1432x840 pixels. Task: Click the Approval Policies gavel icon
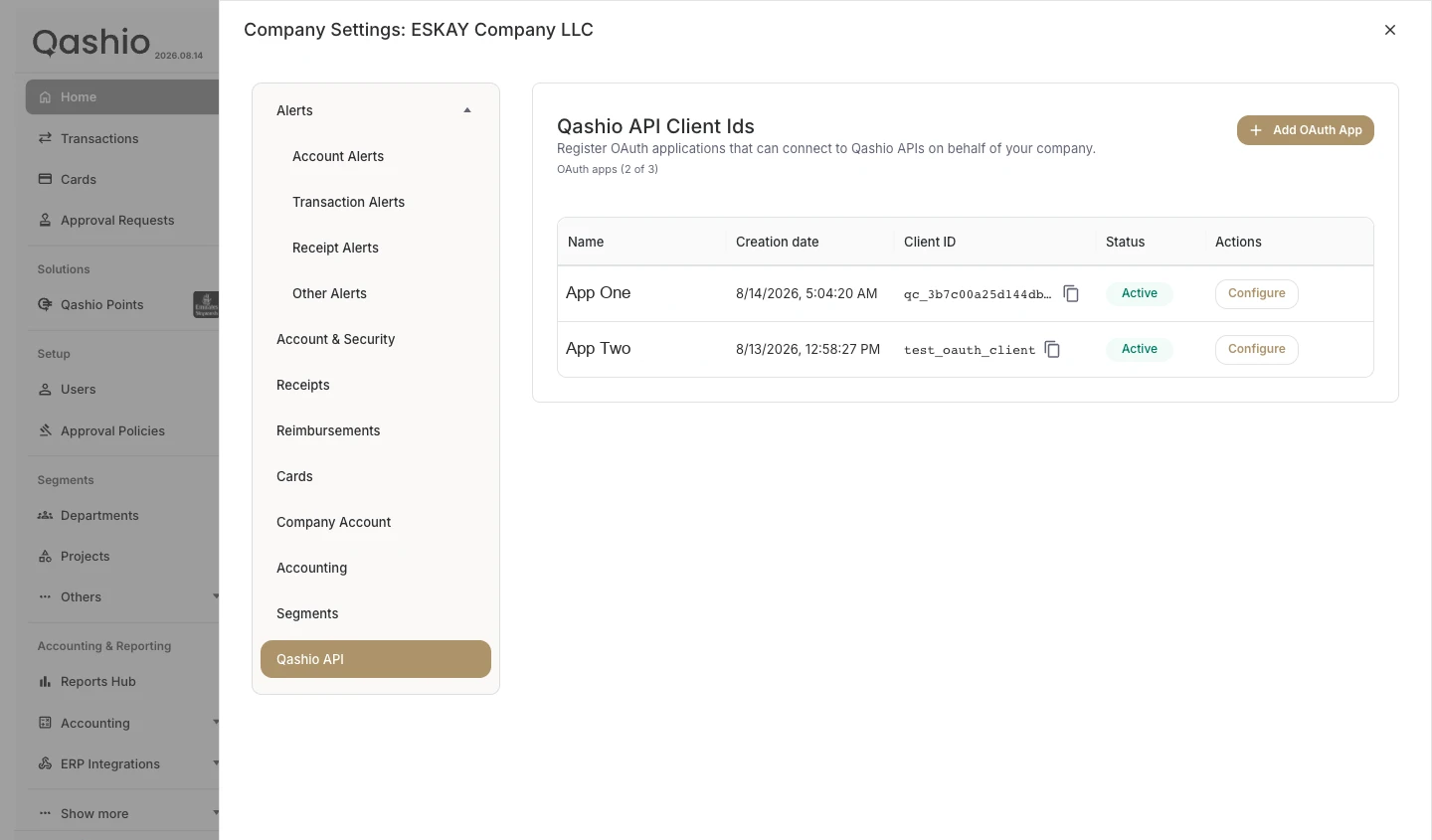pyautogui.click(x=45, y=430)
